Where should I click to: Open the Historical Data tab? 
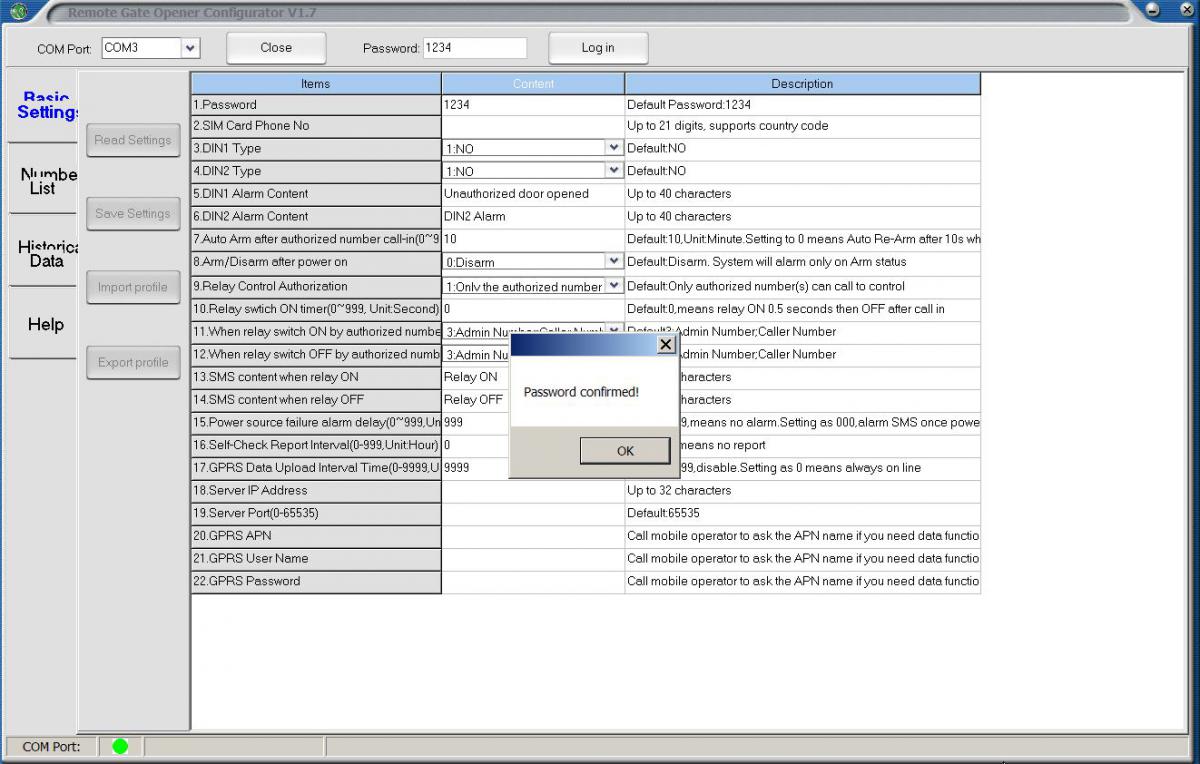coord(45,254)
